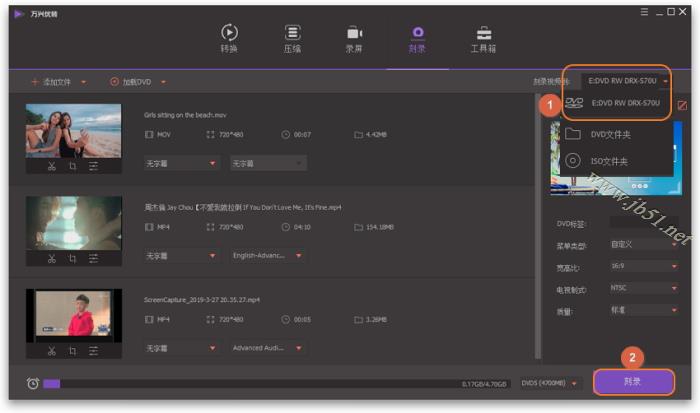
Task: Open the 工具箱 (Toolbox) tab
Action: (x=483, y=39)
